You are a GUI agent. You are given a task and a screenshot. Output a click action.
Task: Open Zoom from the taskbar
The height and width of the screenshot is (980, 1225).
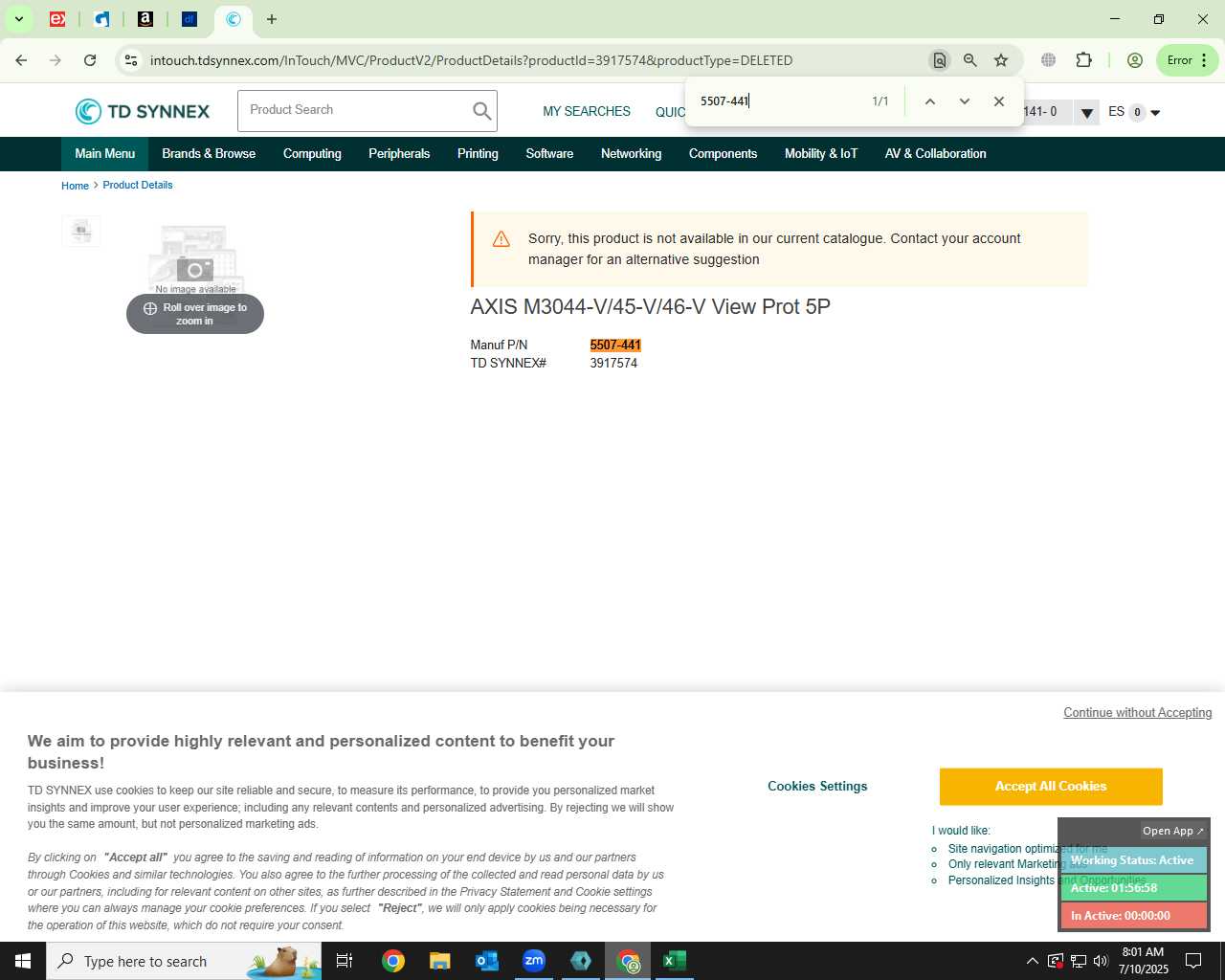(534, 961)
